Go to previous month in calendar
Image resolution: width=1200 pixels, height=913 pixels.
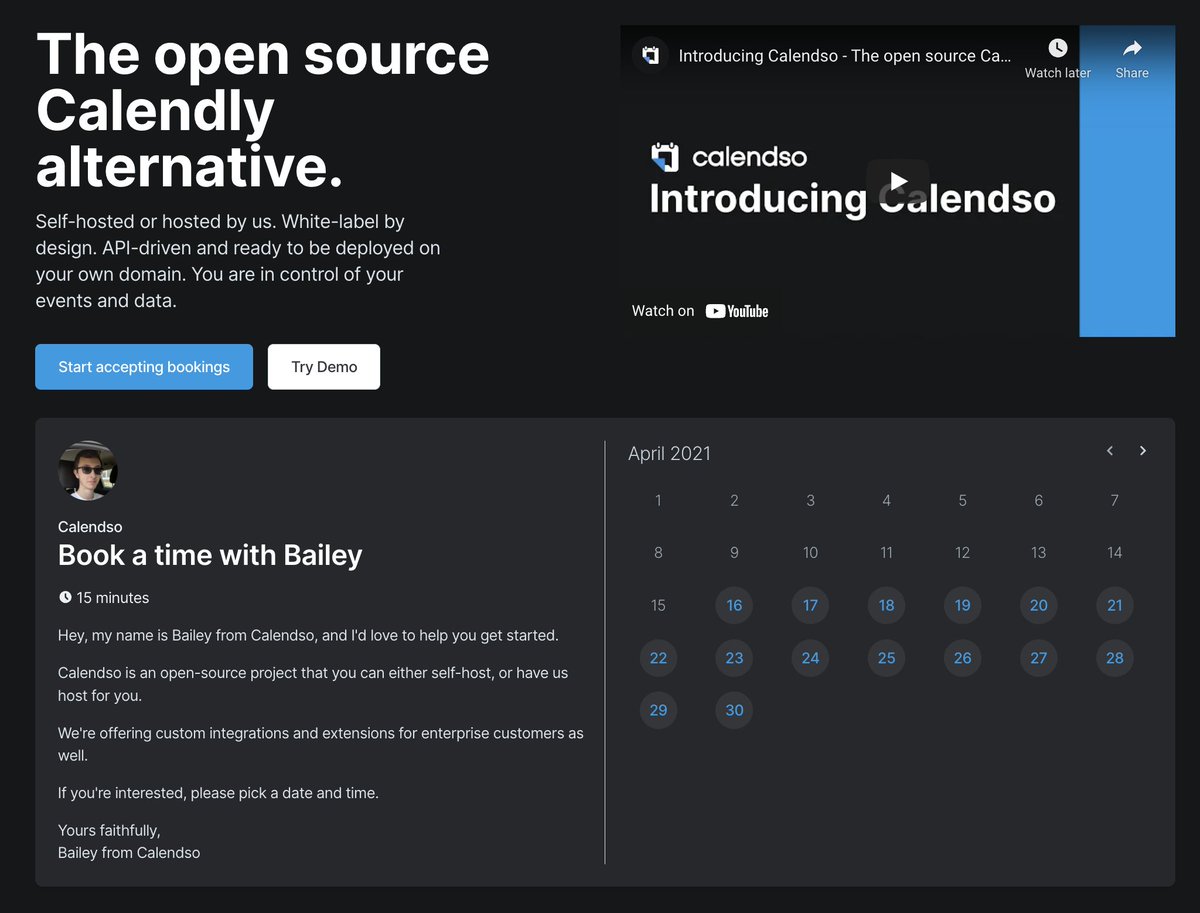[1110, 451]
